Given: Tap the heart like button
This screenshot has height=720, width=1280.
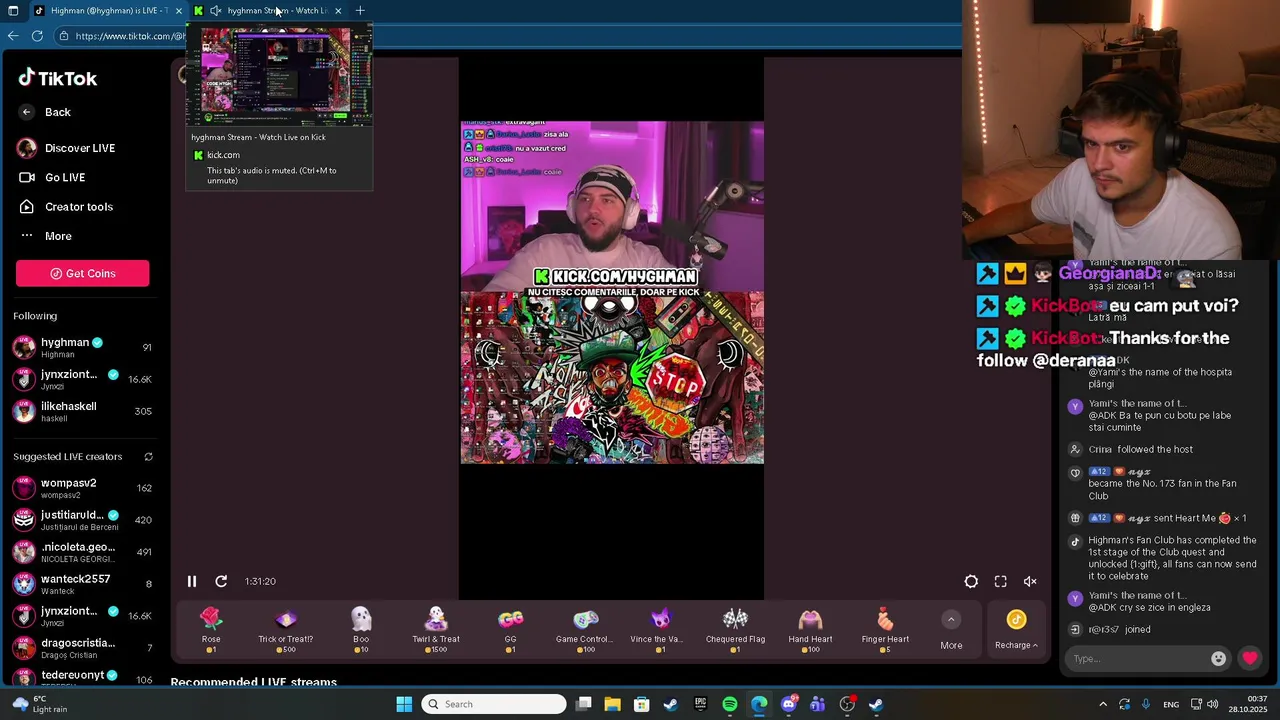Looking at the screenshot, I should 1250,658.
